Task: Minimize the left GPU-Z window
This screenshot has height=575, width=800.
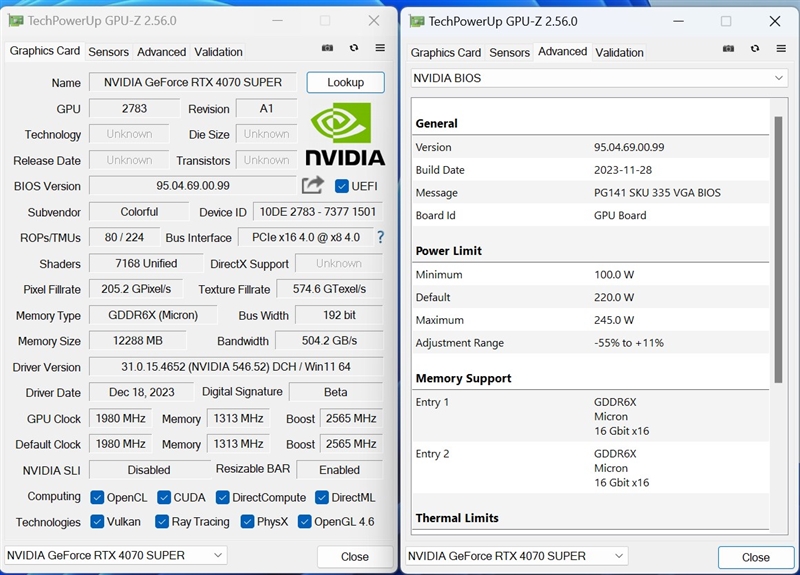Action: pos(277,21)
